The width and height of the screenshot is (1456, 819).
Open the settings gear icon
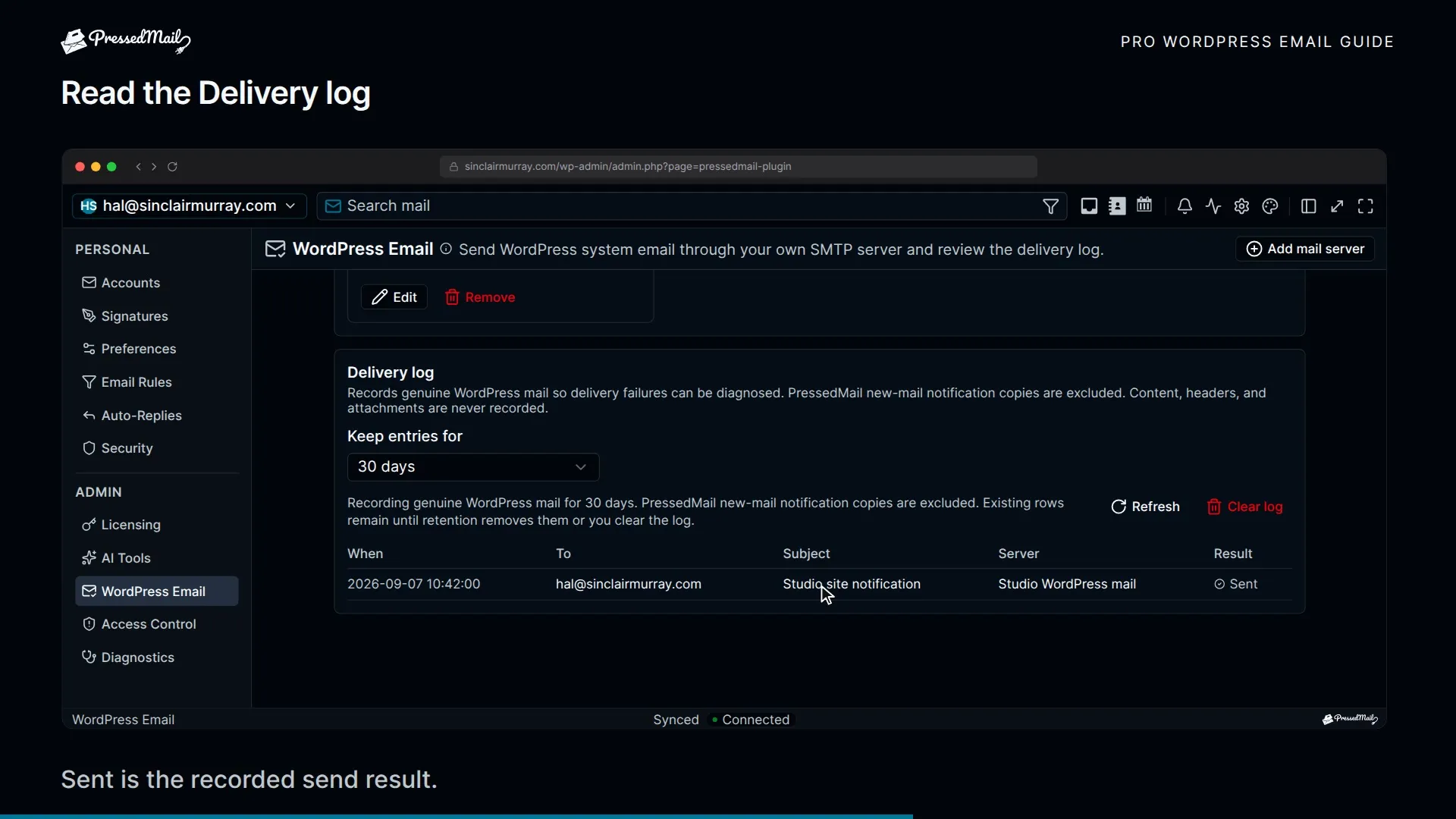click(x=1241, y=206)
